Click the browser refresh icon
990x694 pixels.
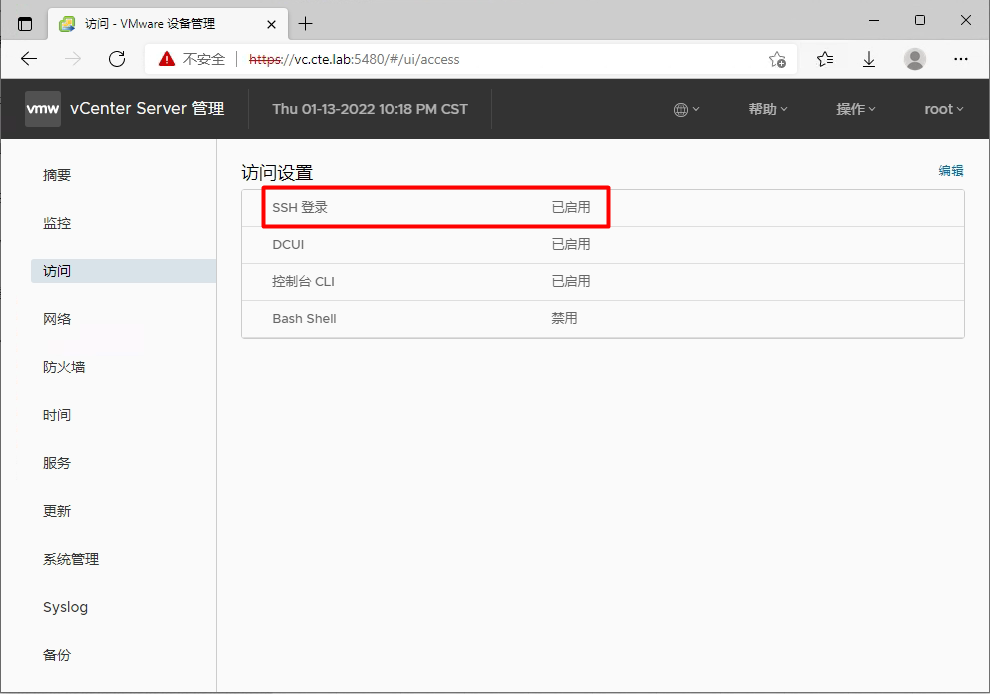(117, 59)
